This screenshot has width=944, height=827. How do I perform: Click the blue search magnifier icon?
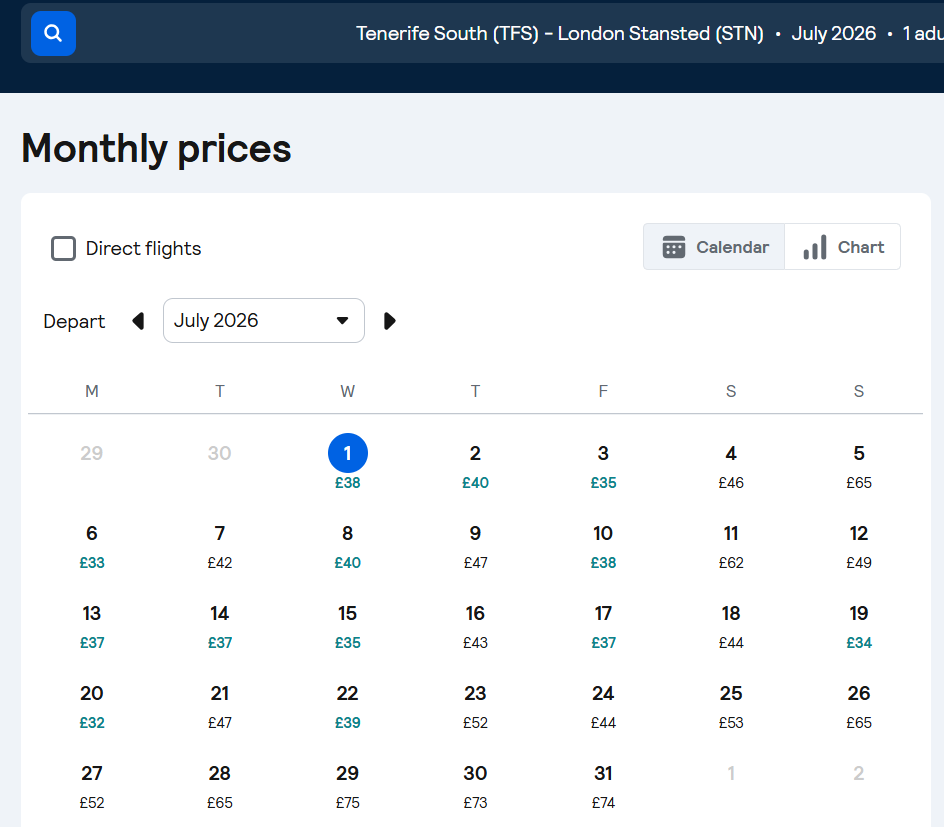(x=53, y=34)
